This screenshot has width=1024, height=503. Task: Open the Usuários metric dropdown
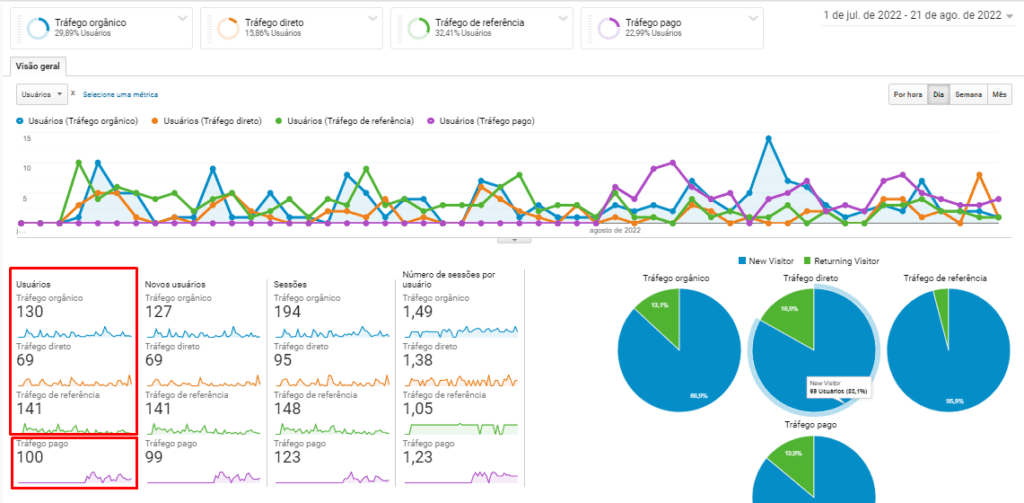pyautogui.click(x=42, y=94)
